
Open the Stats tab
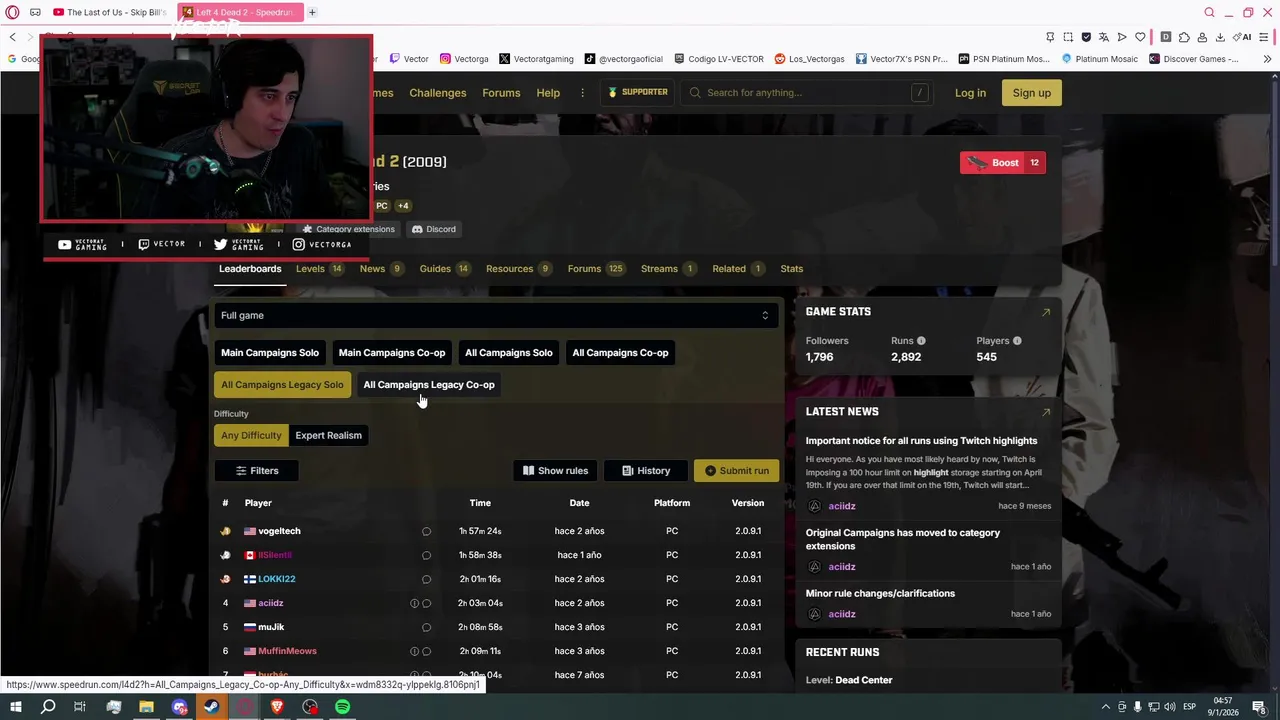[x=792, y=269]
